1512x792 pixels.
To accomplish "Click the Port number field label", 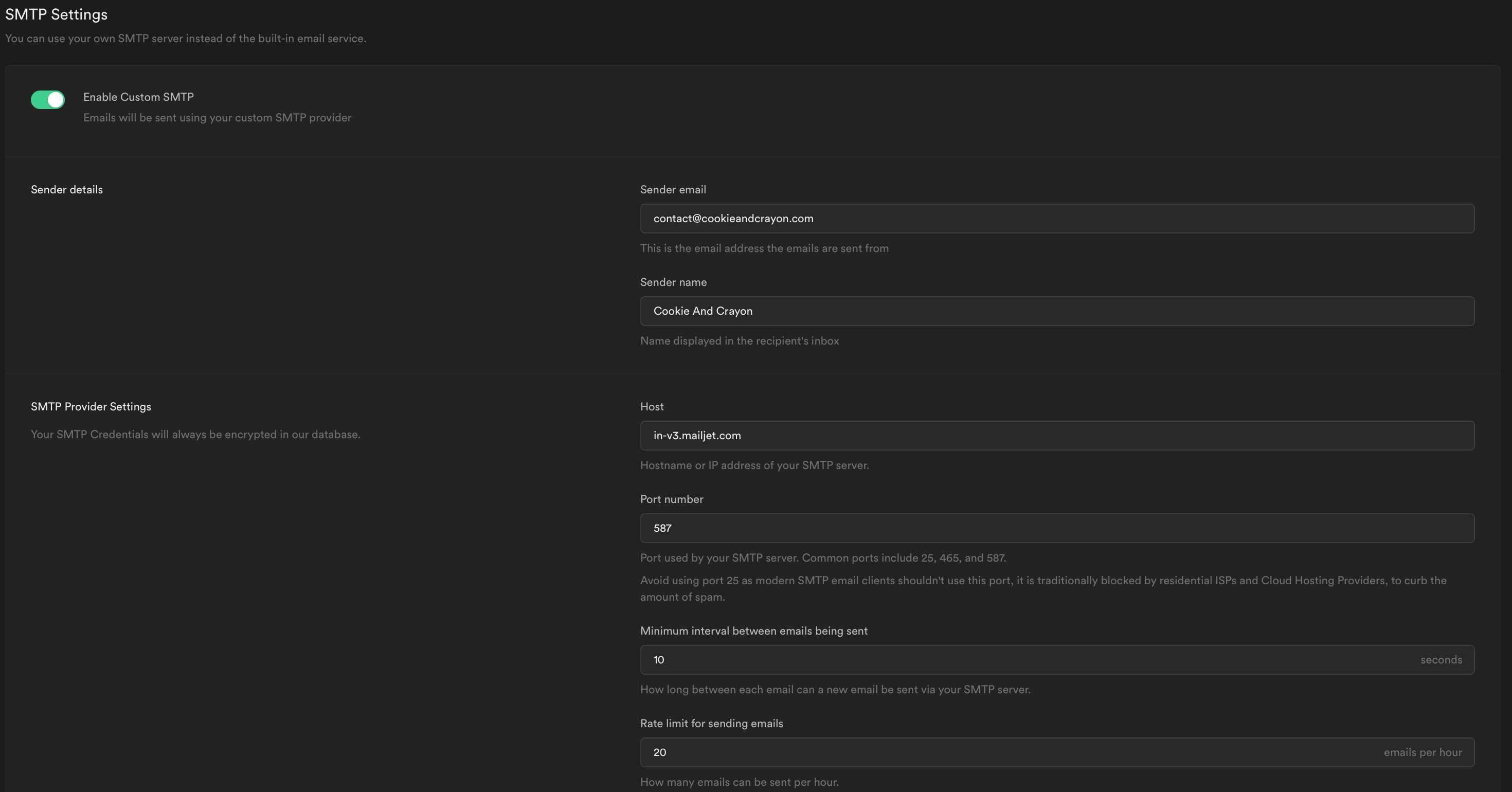I will pos(671,499).
